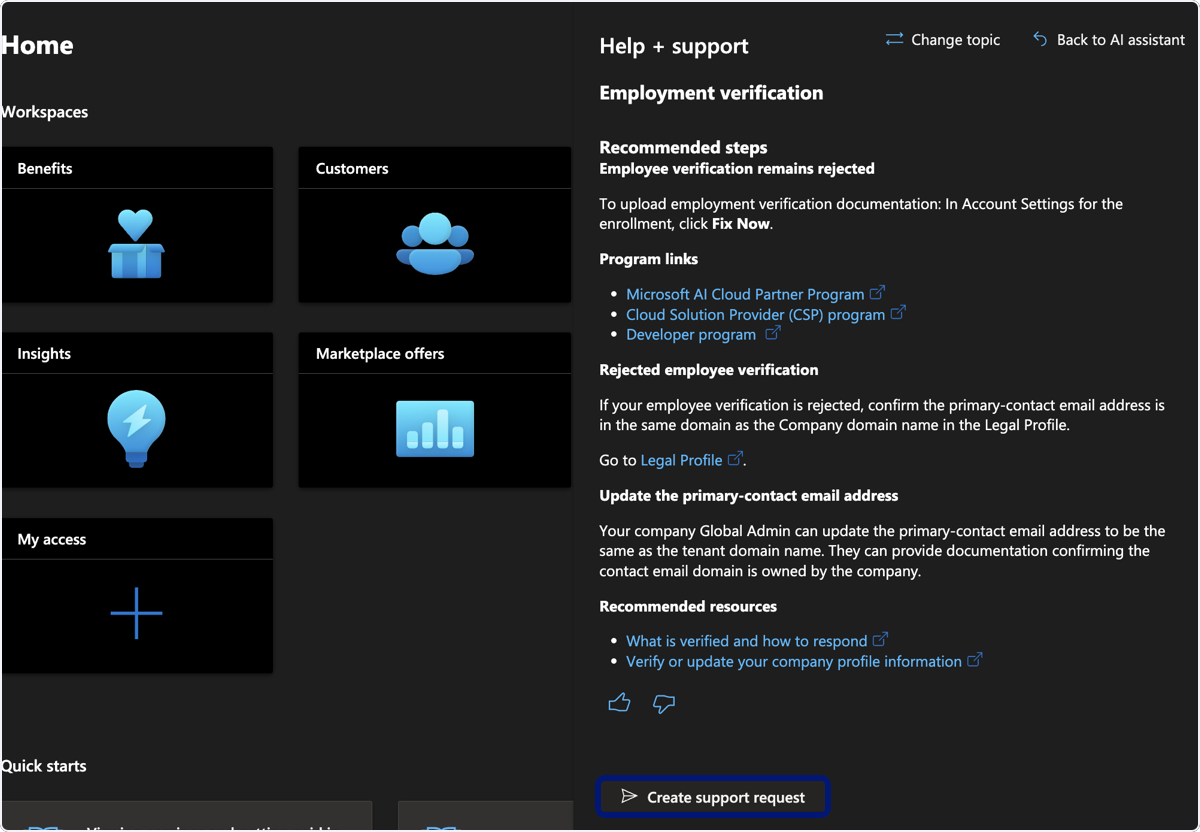Click the thumbs down feedback icon
1200x832 pixels.
click(664, 704)
